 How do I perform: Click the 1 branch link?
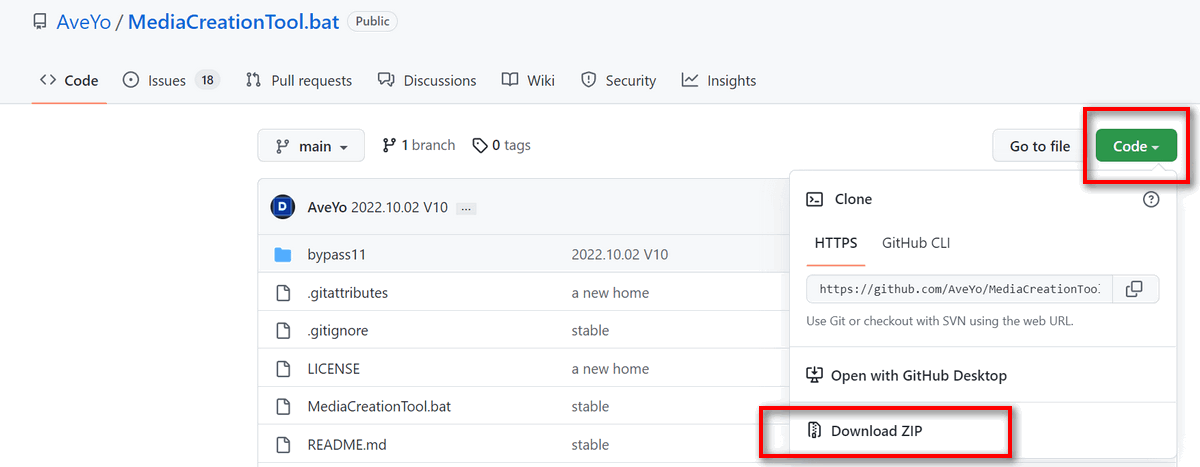coord(419,145)
